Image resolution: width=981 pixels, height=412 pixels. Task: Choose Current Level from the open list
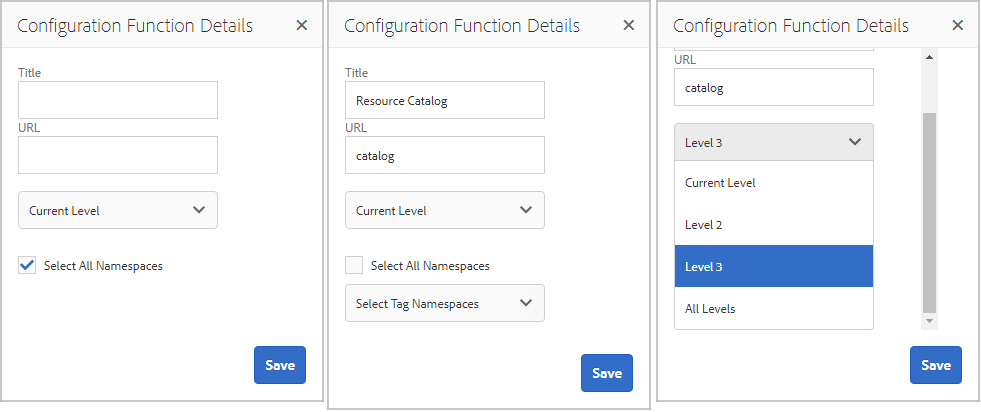(x=774, y=183)
